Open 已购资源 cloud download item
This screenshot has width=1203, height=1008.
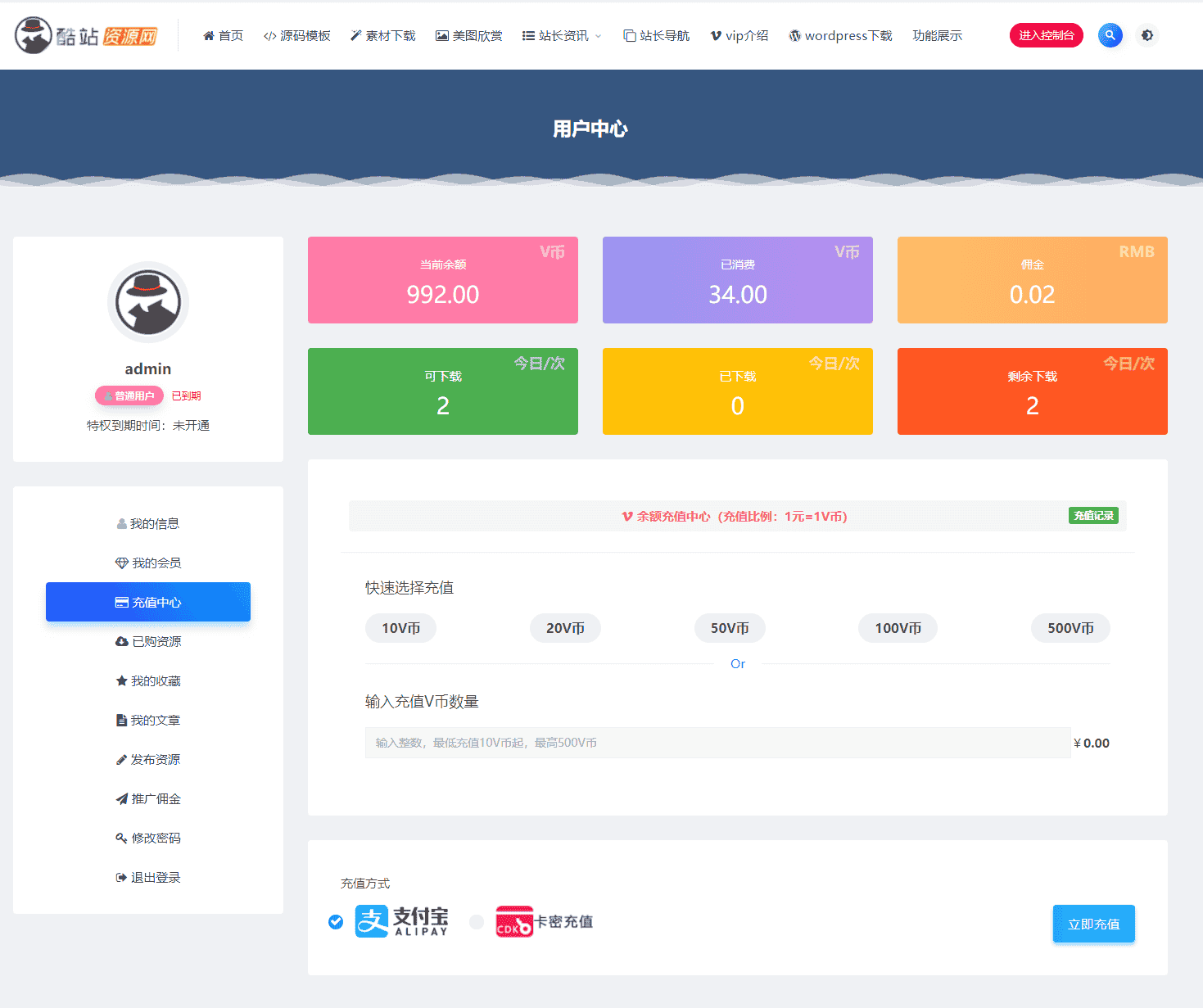148,641
